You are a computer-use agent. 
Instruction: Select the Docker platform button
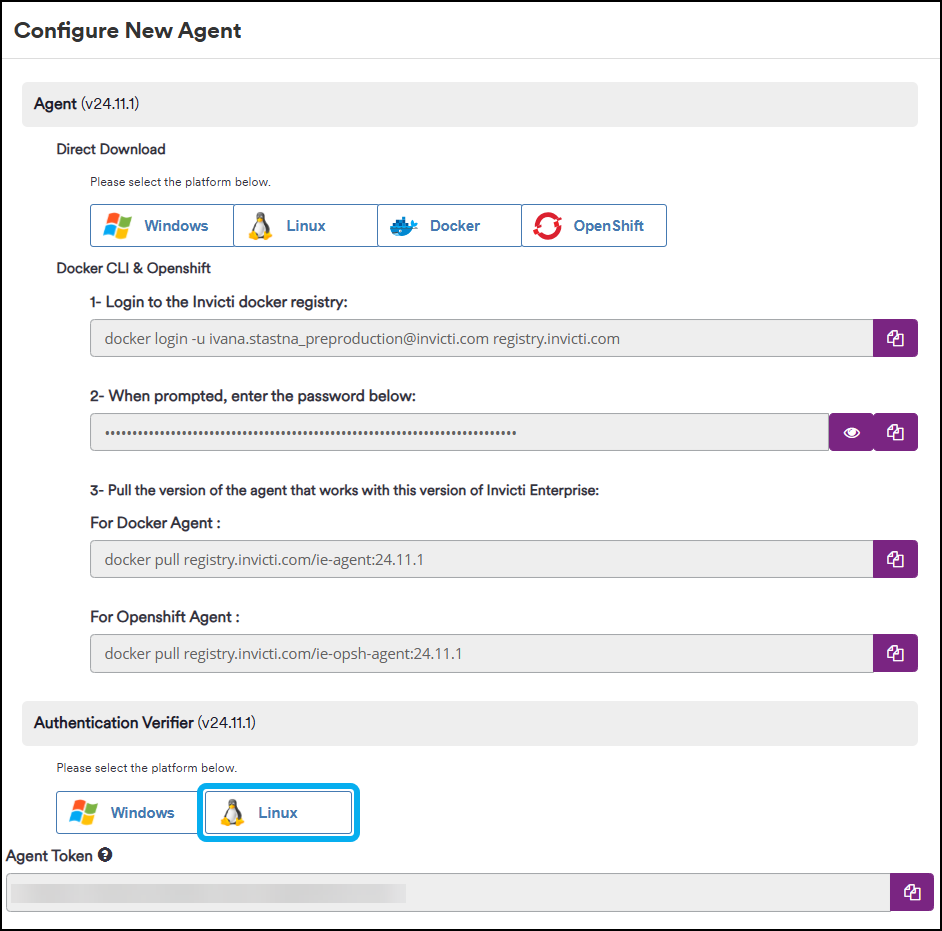click(x=449, y=225)
